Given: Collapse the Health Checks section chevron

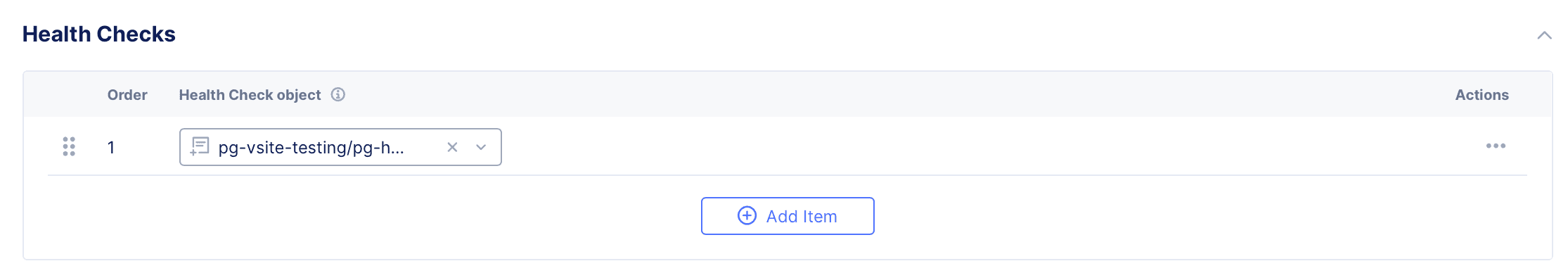Looking at the screenshot, I should (x=1544, y=35).
